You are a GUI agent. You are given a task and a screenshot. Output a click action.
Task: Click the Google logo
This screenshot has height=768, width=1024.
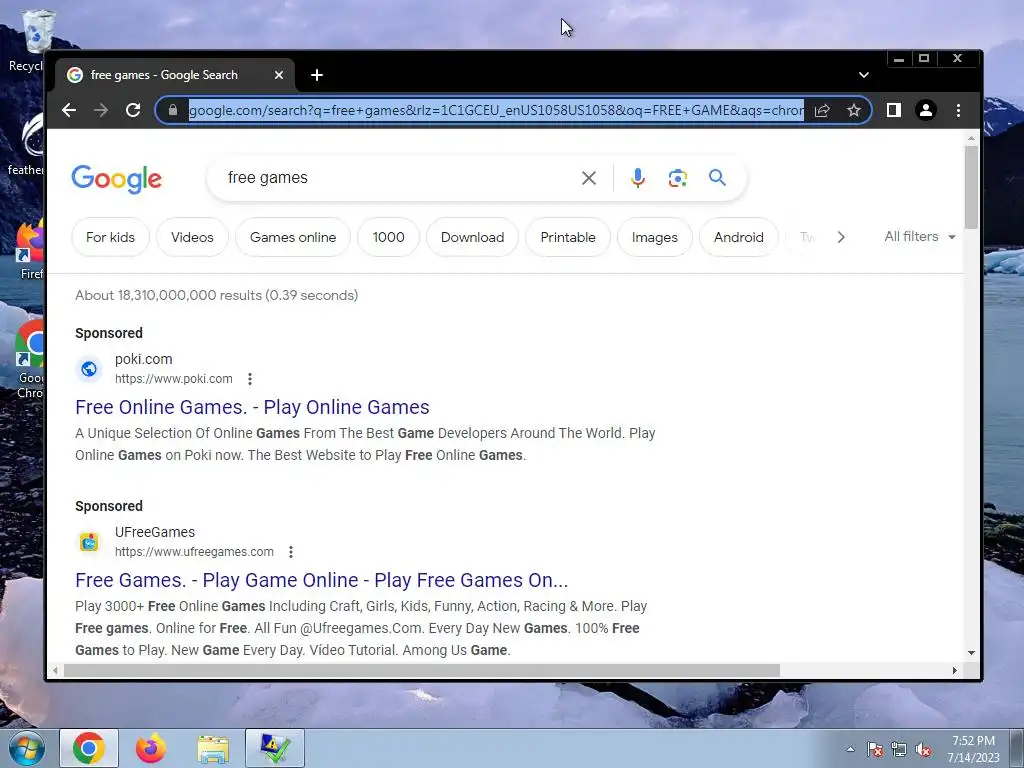tap(116, 179)
